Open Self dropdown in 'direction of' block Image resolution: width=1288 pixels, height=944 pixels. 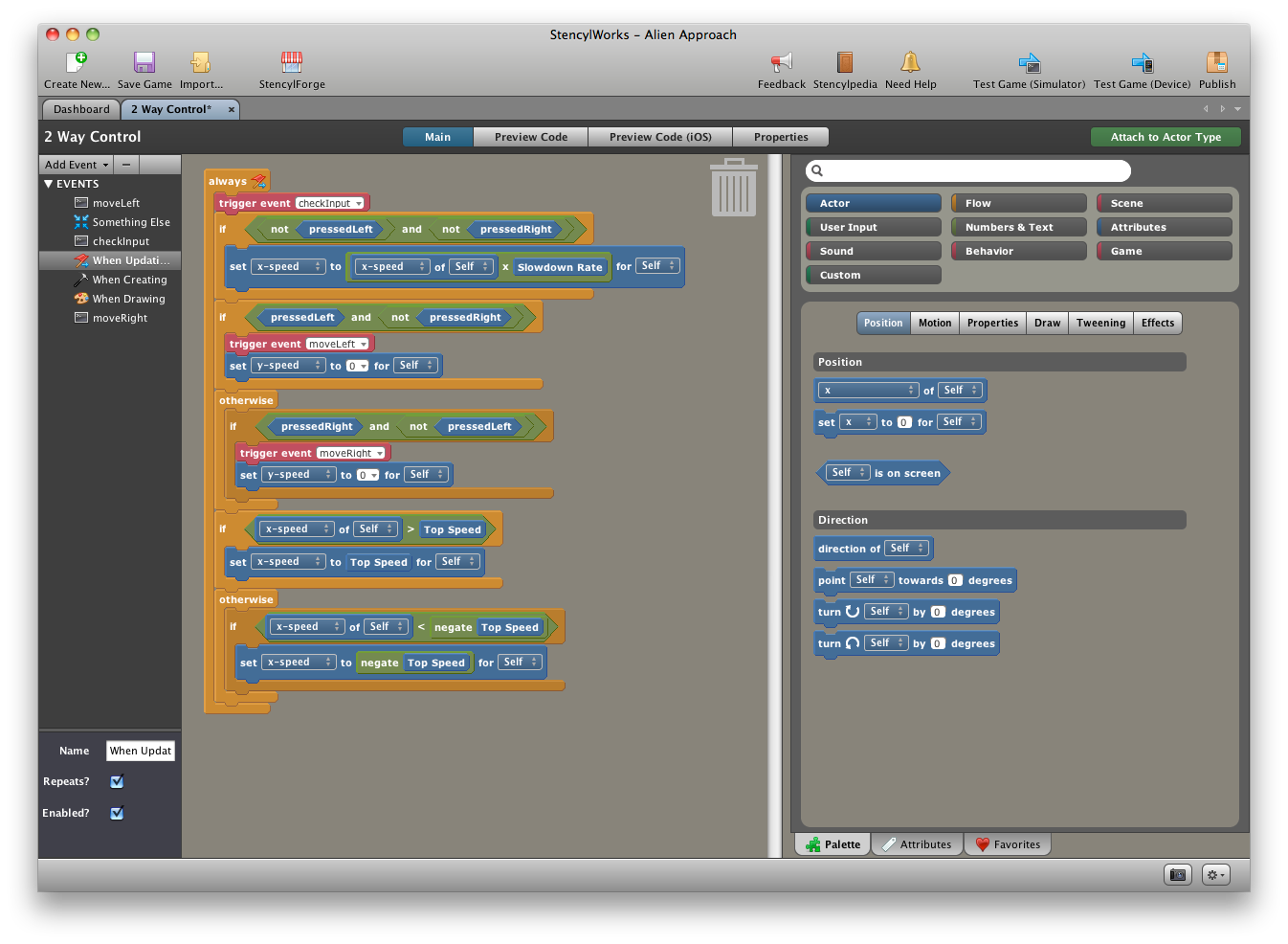[906, 548]
